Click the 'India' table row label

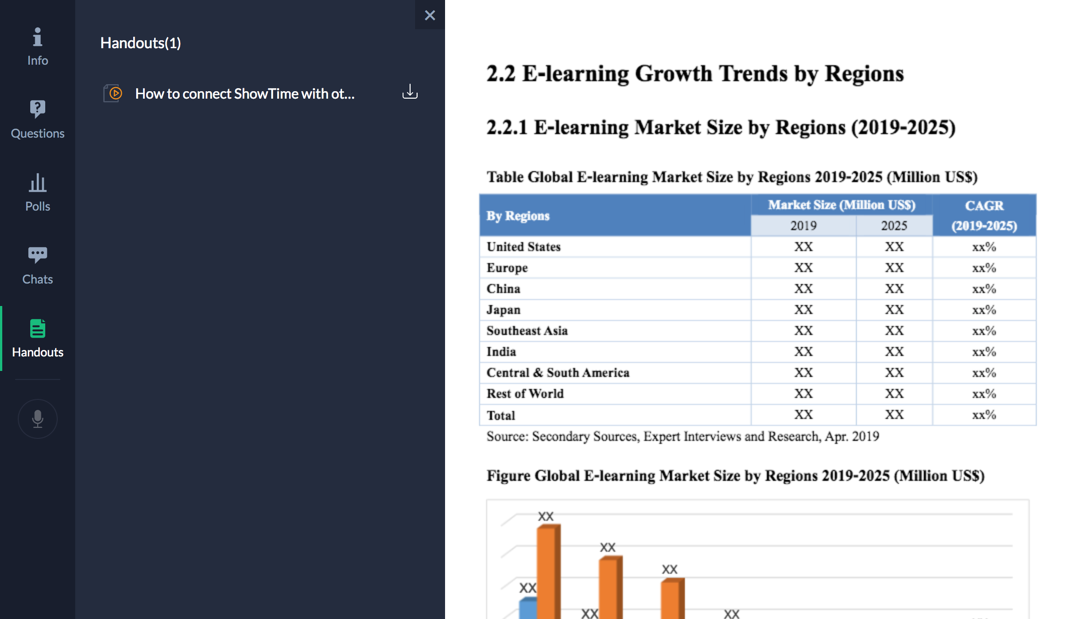click(x=501, y=352)
